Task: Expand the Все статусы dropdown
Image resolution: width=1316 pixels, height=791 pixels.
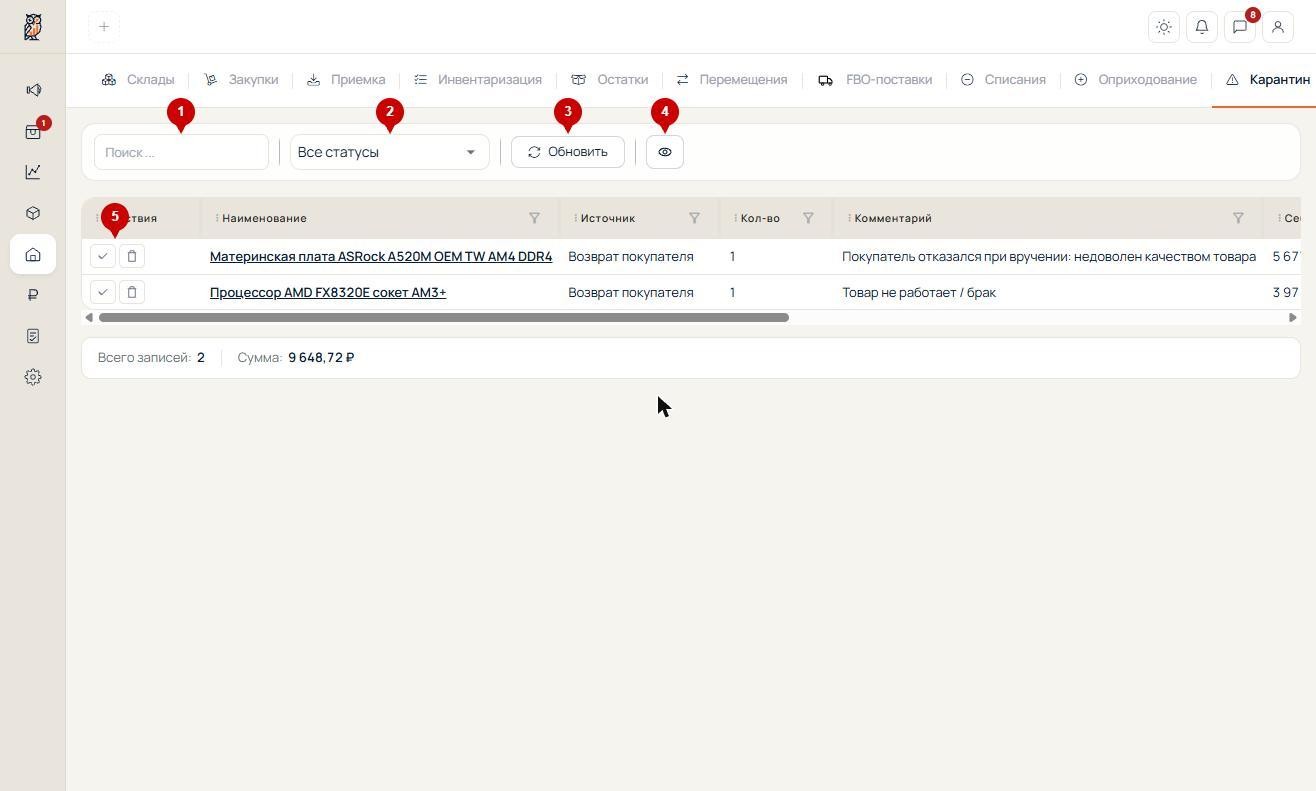Action: (390, 152)
